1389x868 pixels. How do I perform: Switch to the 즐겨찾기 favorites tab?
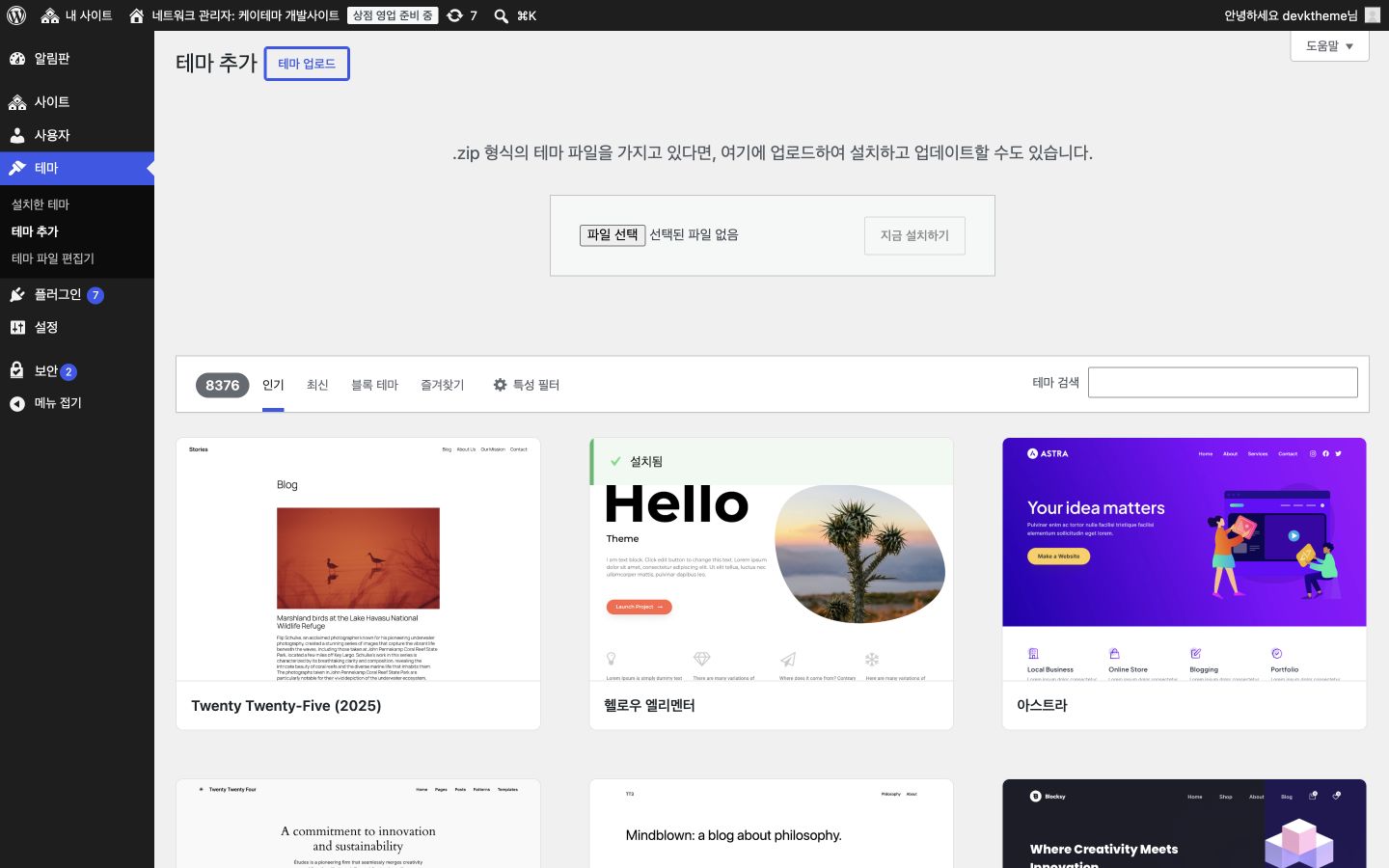tap(442, 385)
